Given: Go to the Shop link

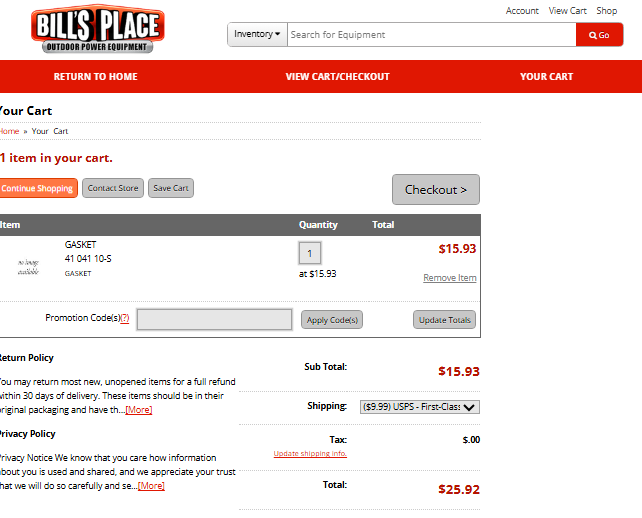Looking at the screenshot, I should pos(606,11).
